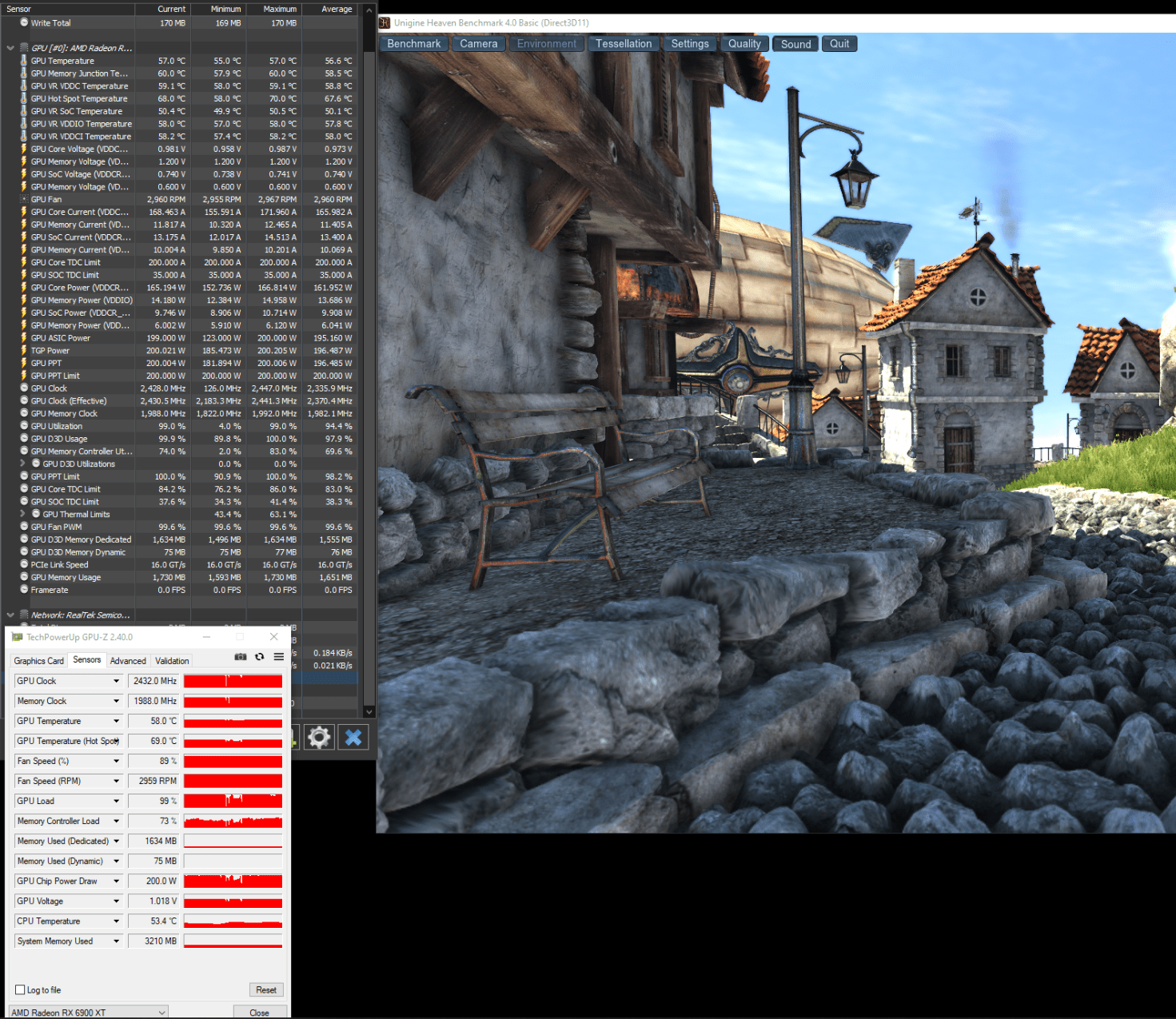
Task: Select the GPU Hot Spot Temperature row
Action: tap(179, 98)
